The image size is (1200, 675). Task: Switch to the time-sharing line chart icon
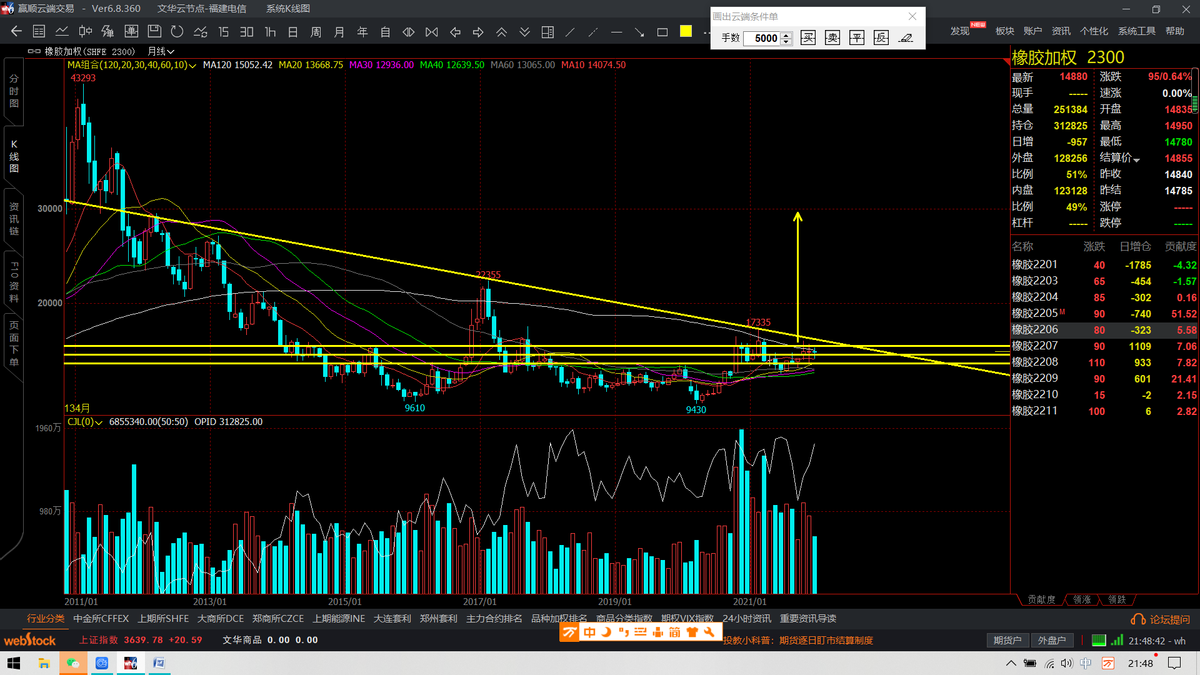click(61, 32)
